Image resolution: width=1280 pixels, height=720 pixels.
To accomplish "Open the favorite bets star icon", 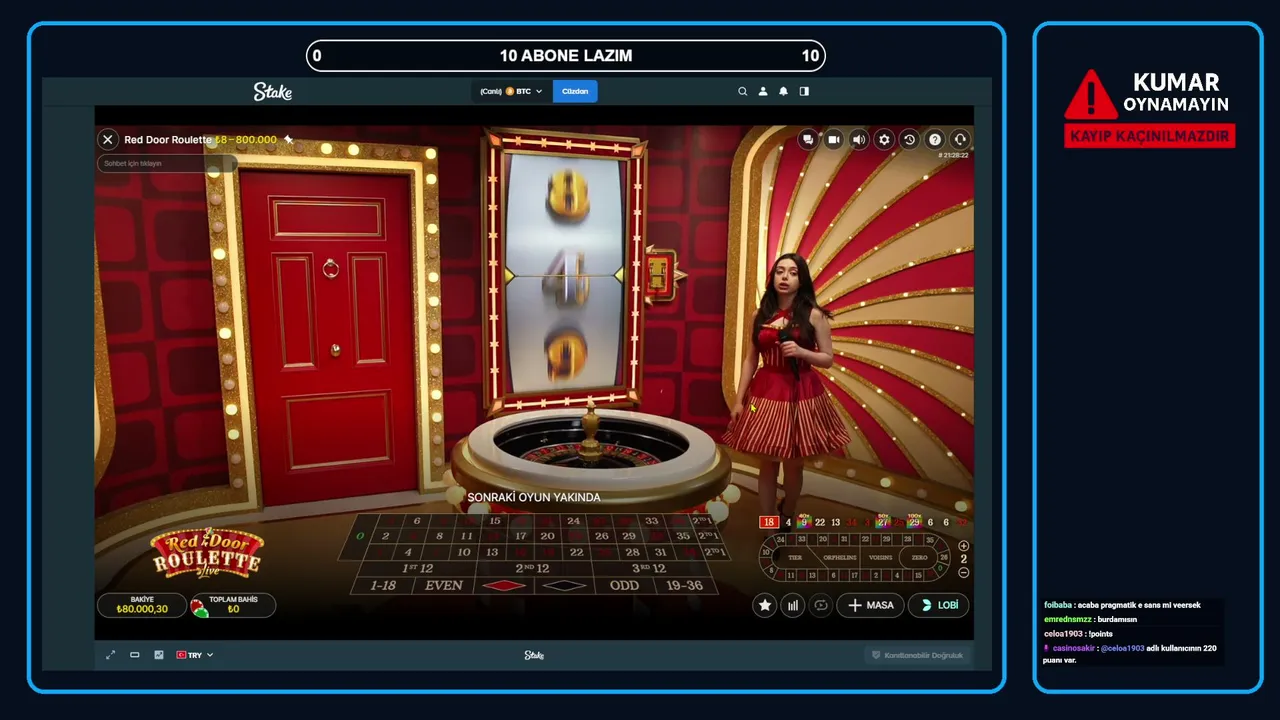I will pos(765,605).
